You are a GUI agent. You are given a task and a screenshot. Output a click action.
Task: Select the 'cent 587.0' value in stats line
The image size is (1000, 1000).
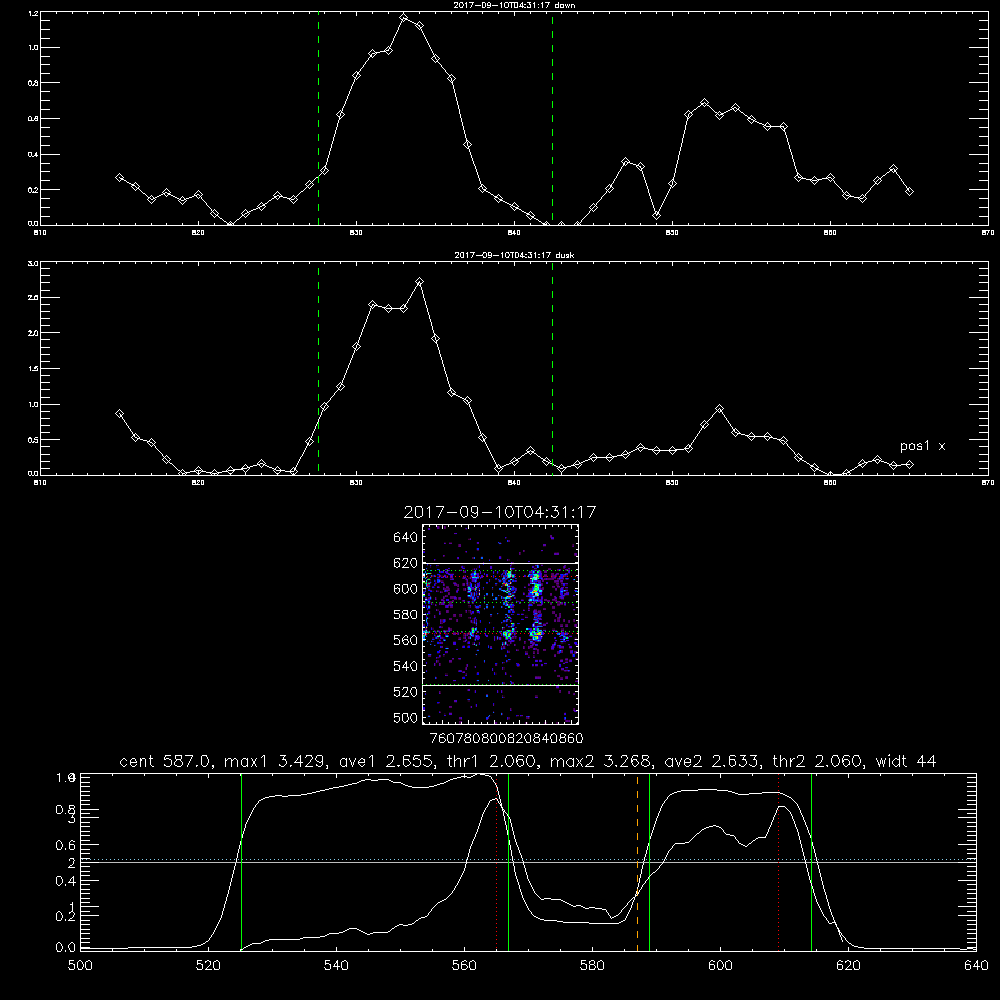click(165, 761)
